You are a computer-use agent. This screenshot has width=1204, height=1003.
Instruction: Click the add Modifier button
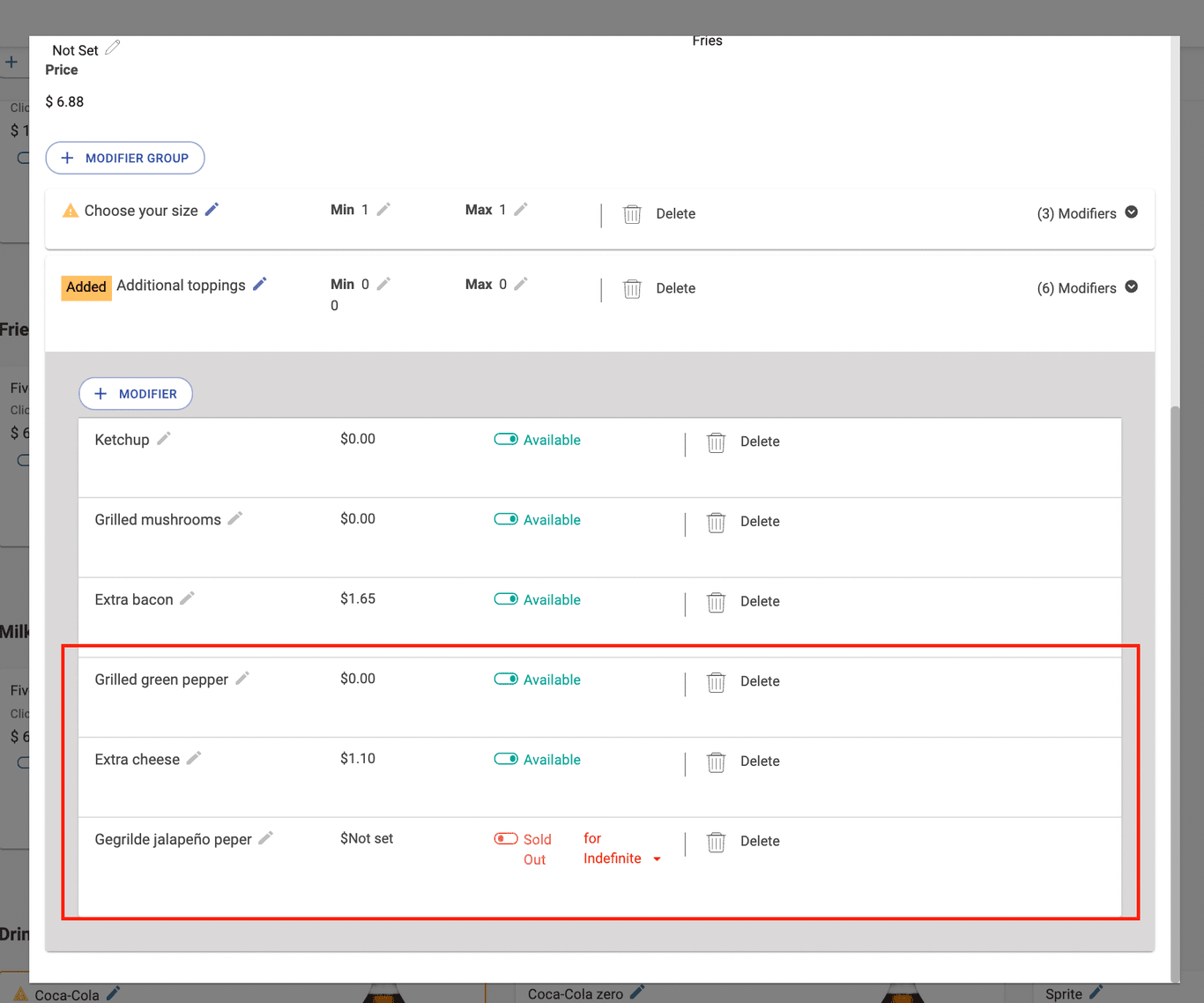tap(136, 394)
